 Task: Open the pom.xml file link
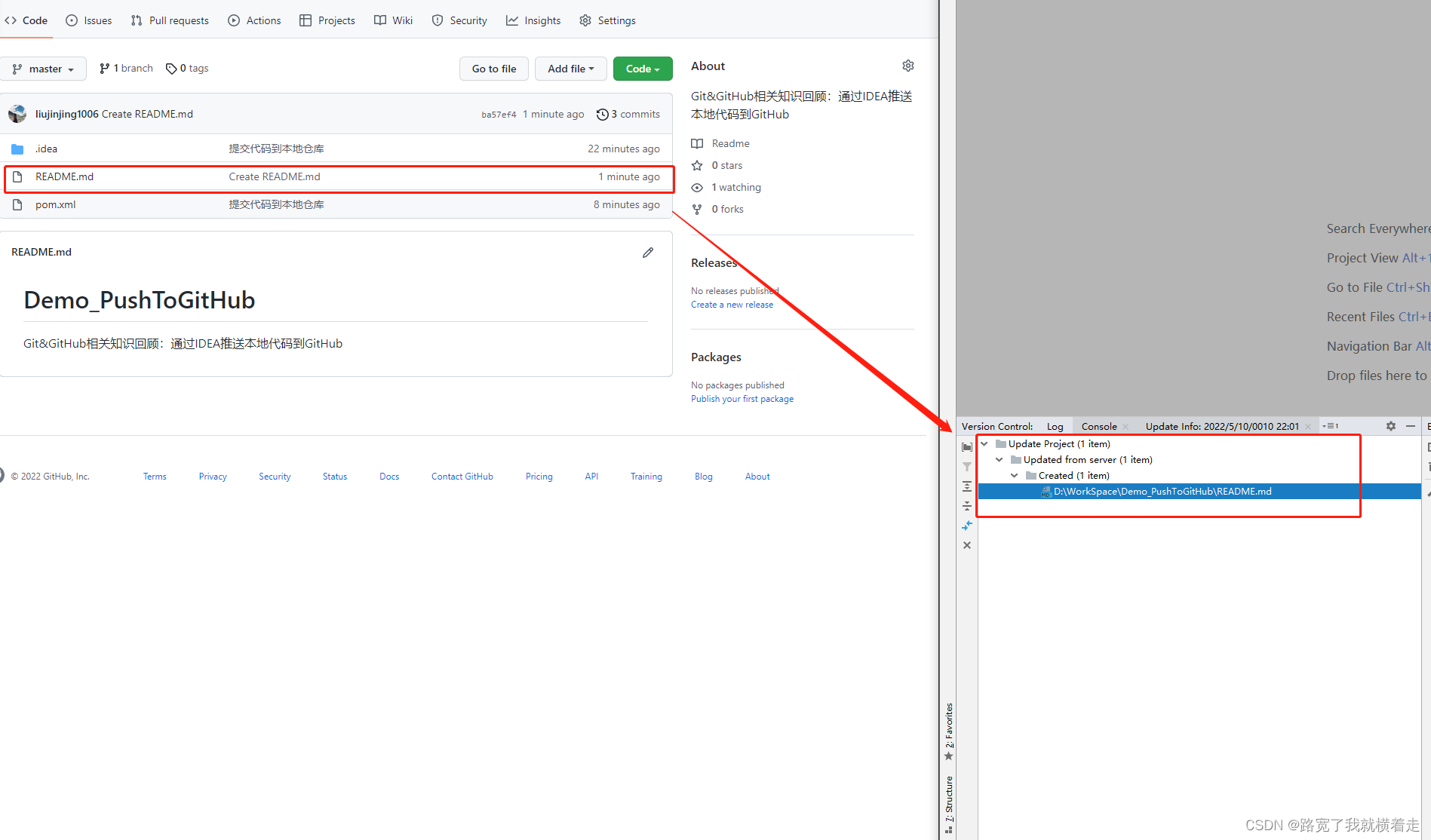click(55, 205)
